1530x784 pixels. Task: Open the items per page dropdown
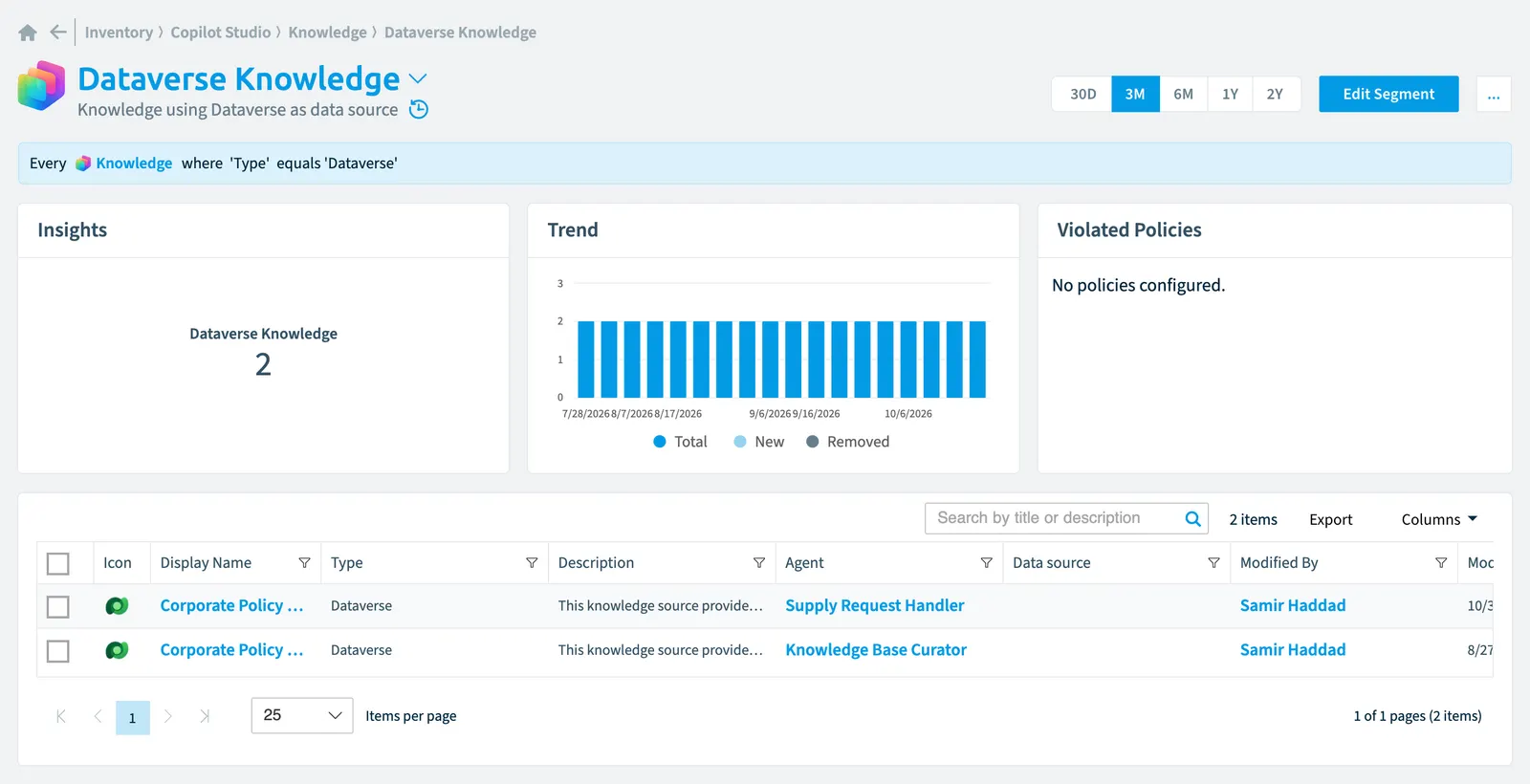pyautogui.click(x=302, y=715)
